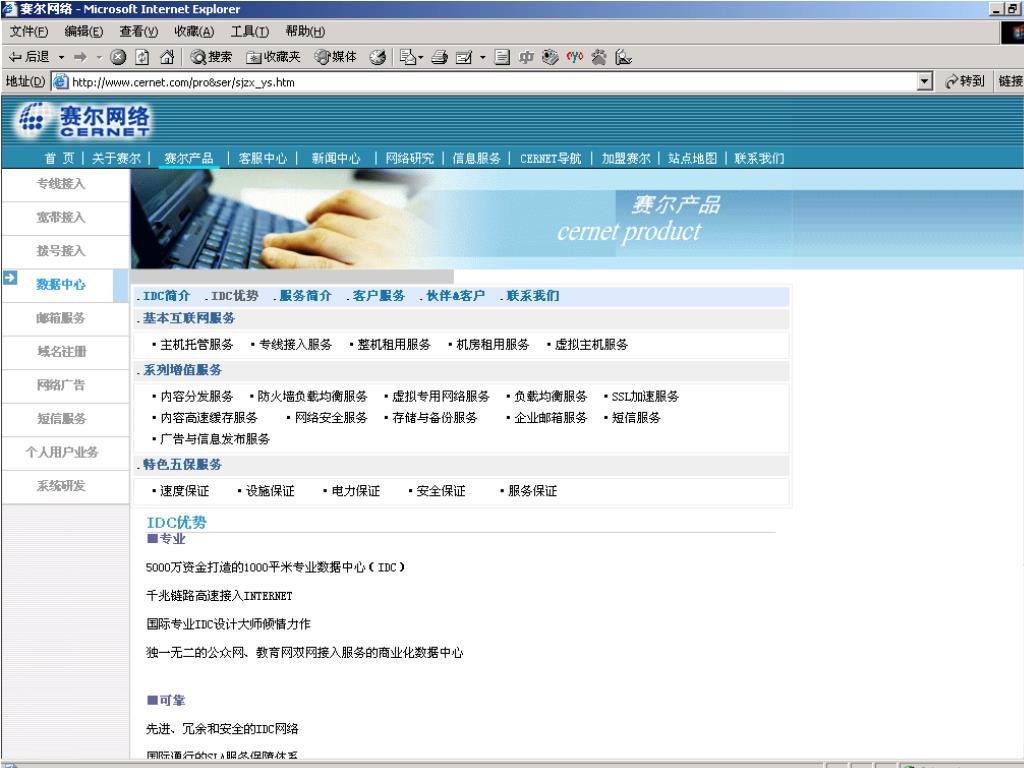Open the Edit icon dropdown arrow
The image size is (1024, 768).
point(483,57)
